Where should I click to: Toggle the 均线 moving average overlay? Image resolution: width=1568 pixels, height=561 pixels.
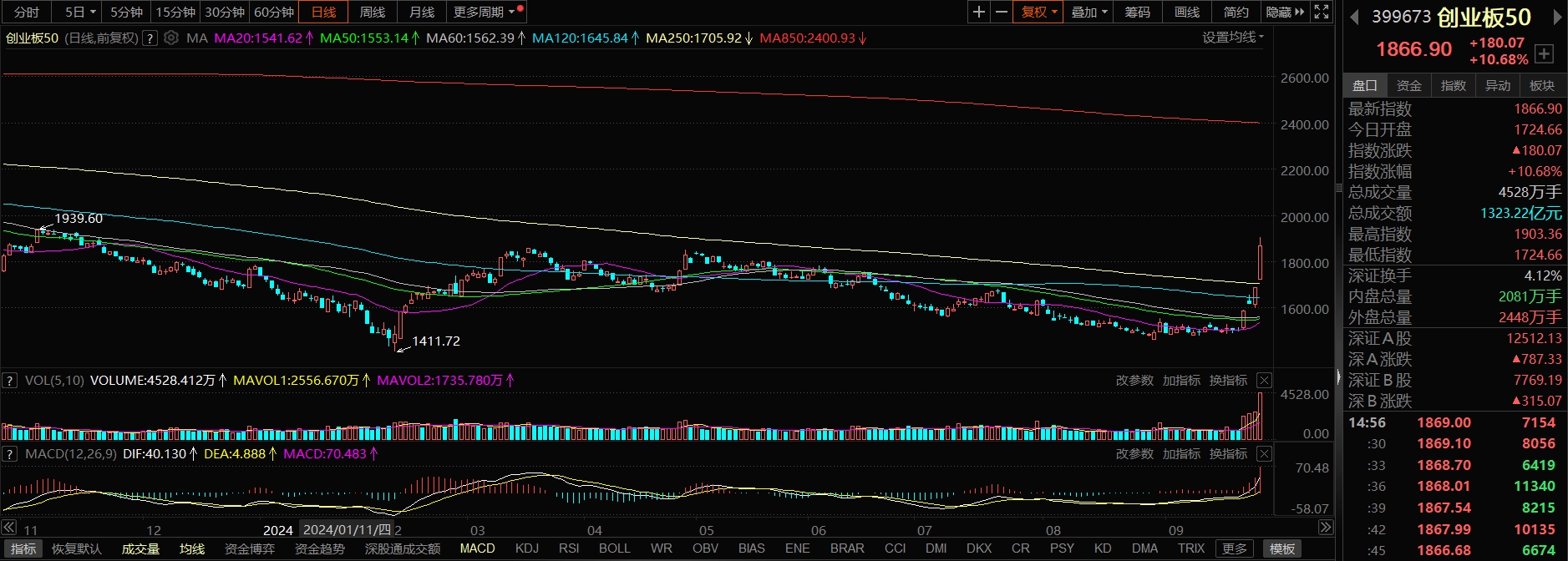(x=192, y=548)
